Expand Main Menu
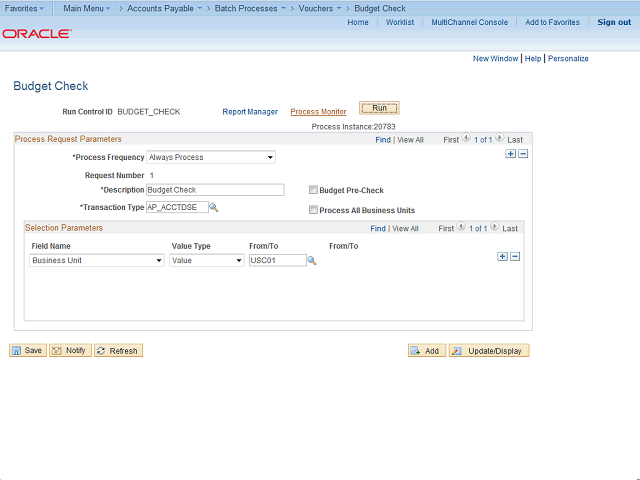Viewport: 640px width, 480px height. [87, 8]
